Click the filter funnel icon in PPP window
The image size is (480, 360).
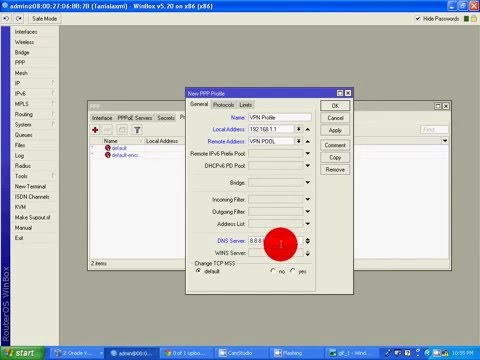[x=137, y=130]
